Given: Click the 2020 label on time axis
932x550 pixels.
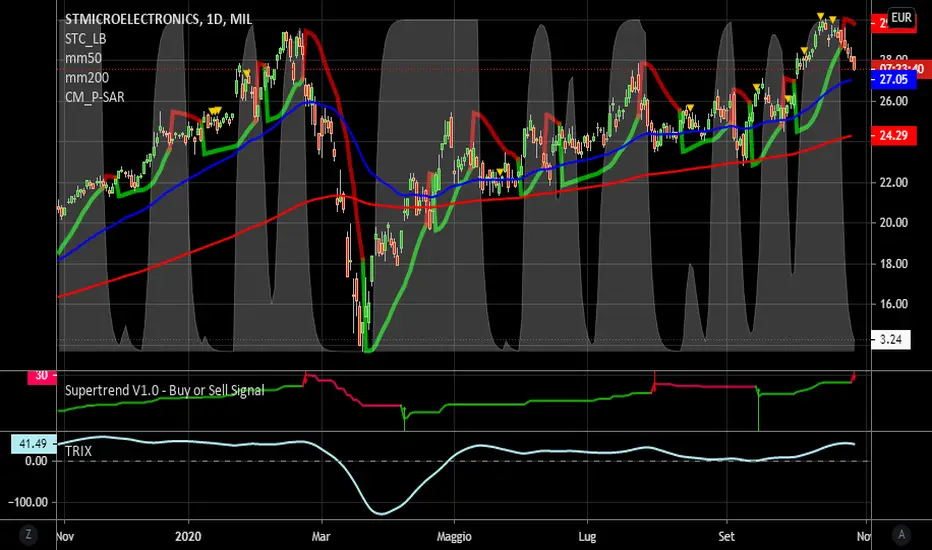Looking at the screenshot, I should (x=188, y=536).
